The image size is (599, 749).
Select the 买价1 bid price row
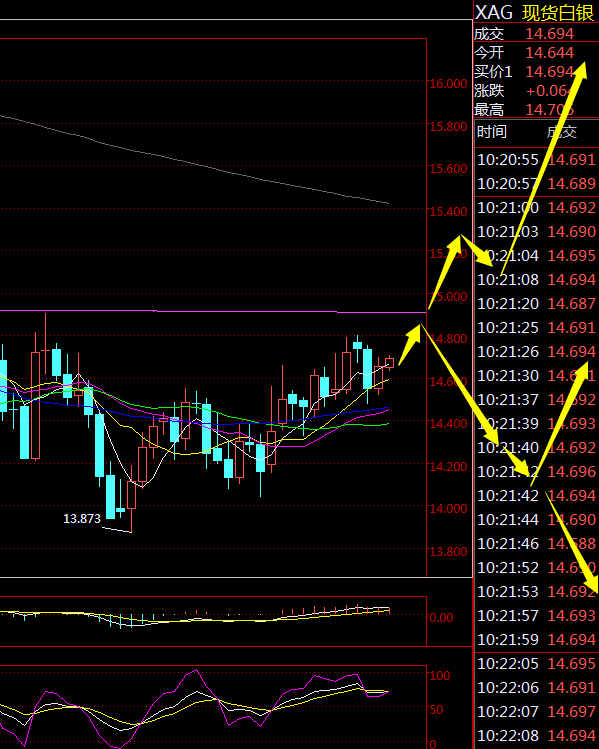[536, 72]
